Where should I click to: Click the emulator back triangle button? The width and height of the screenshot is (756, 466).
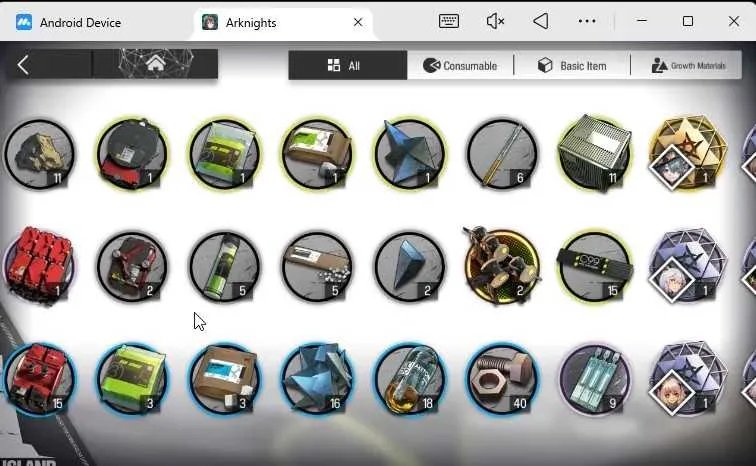point(541,21)
